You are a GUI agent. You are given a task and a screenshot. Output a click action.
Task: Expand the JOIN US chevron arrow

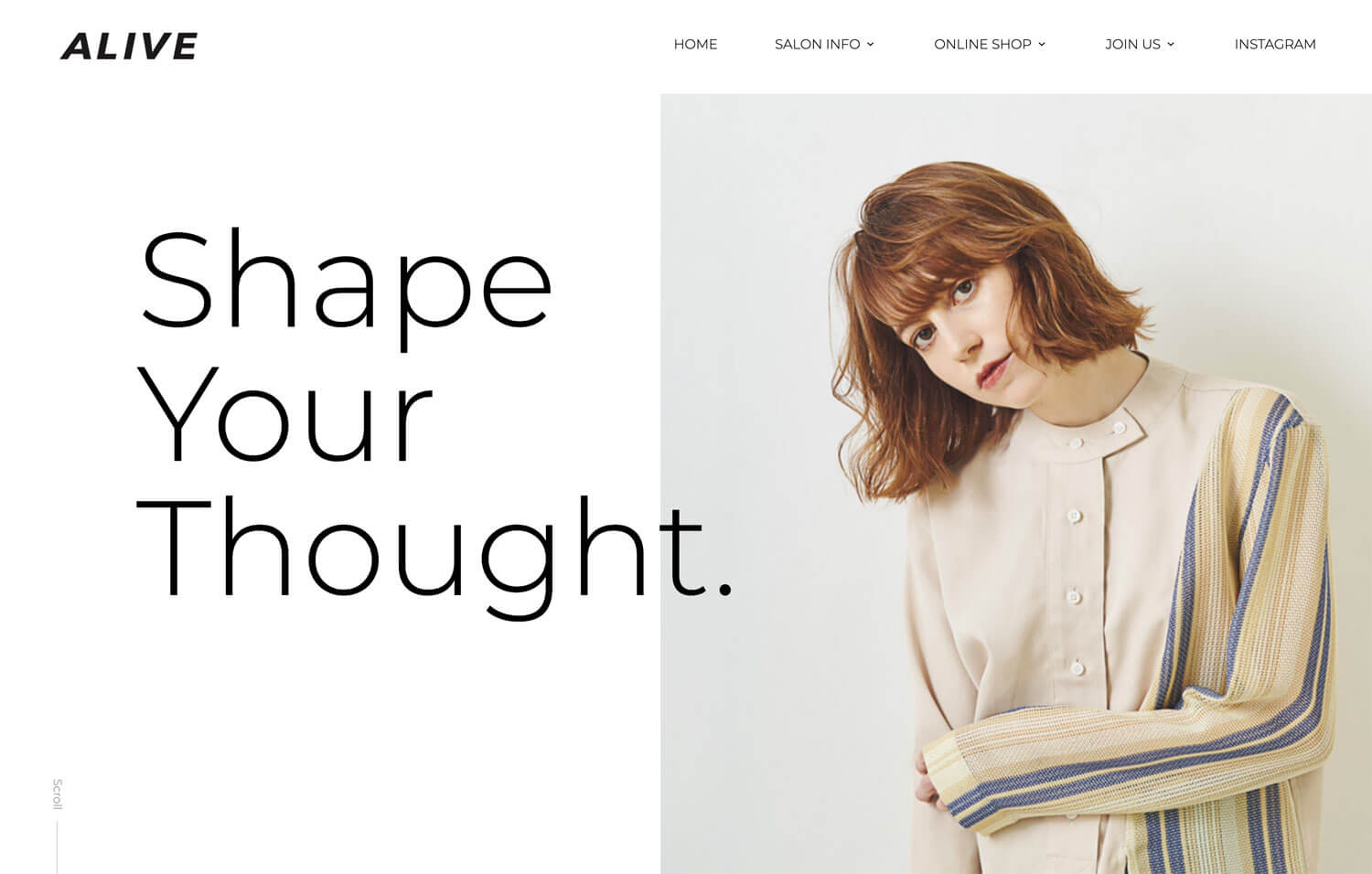point(1170,44)
